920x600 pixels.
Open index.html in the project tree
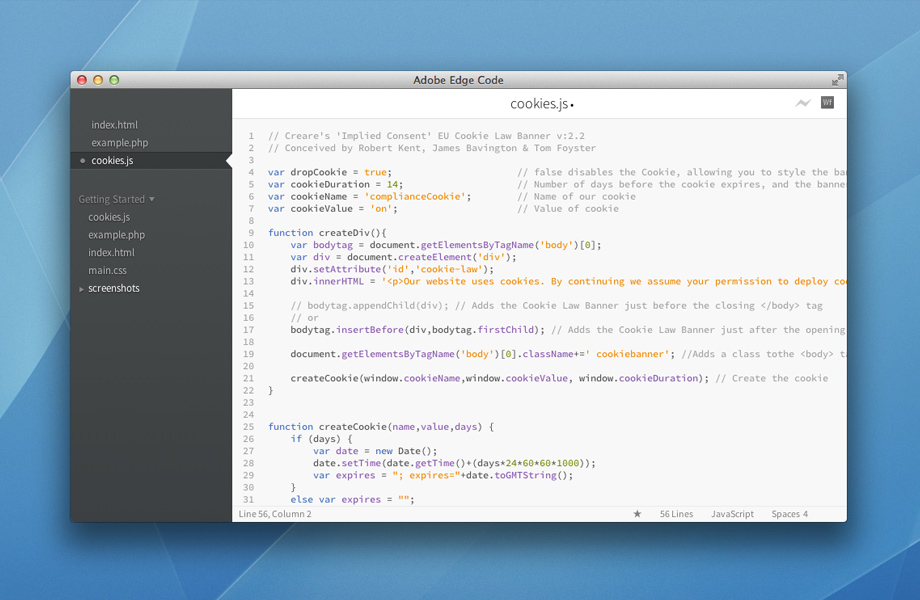(111, 253)
